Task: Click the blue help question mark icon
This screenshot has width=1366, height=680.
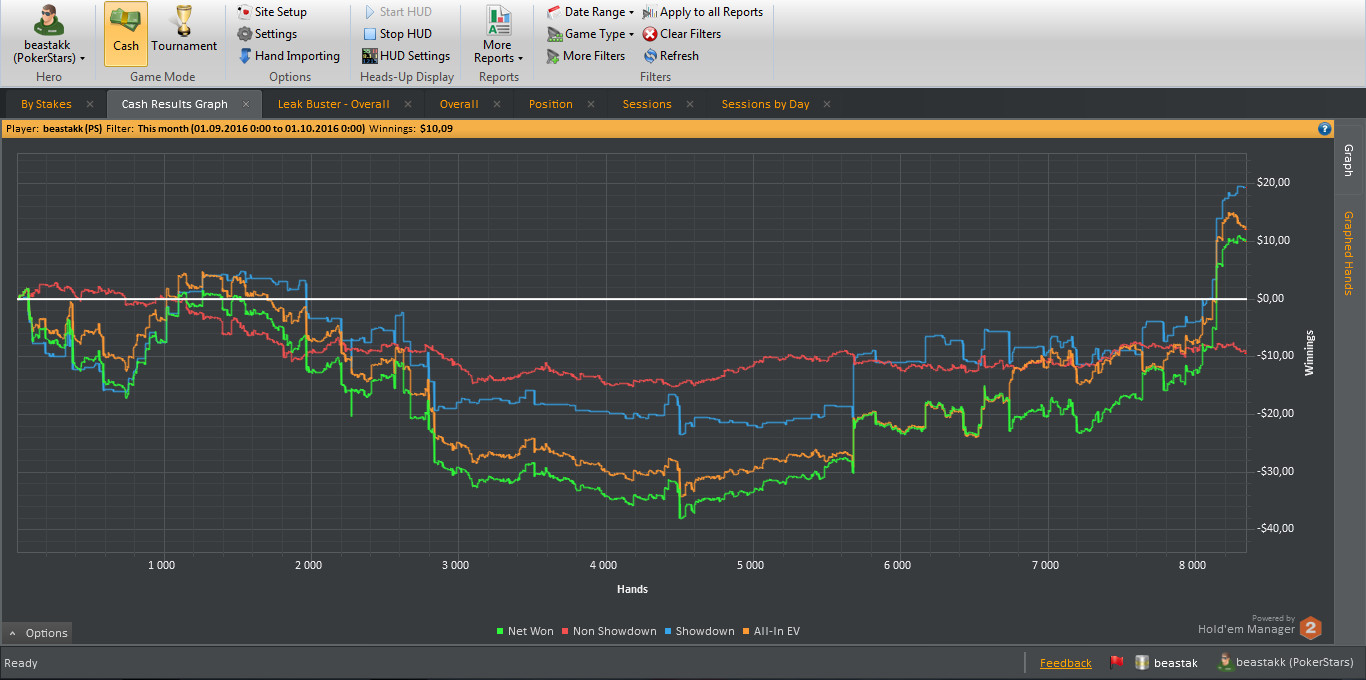Action: 1325,128
